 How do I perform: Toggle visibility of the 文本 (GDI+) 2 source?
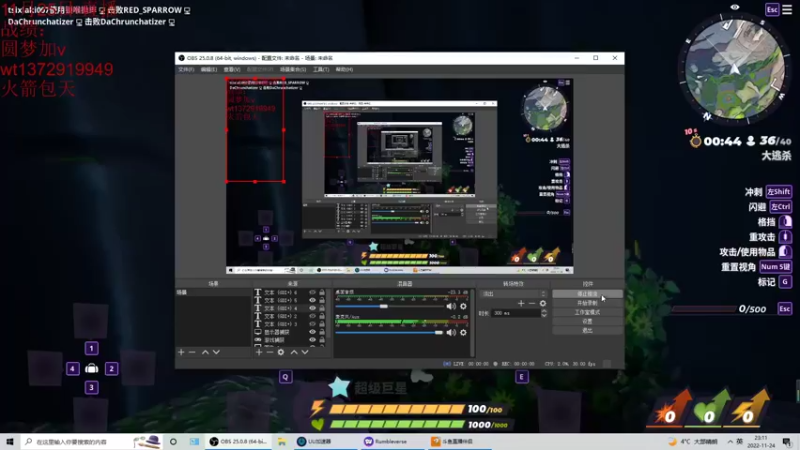point(312,316)
